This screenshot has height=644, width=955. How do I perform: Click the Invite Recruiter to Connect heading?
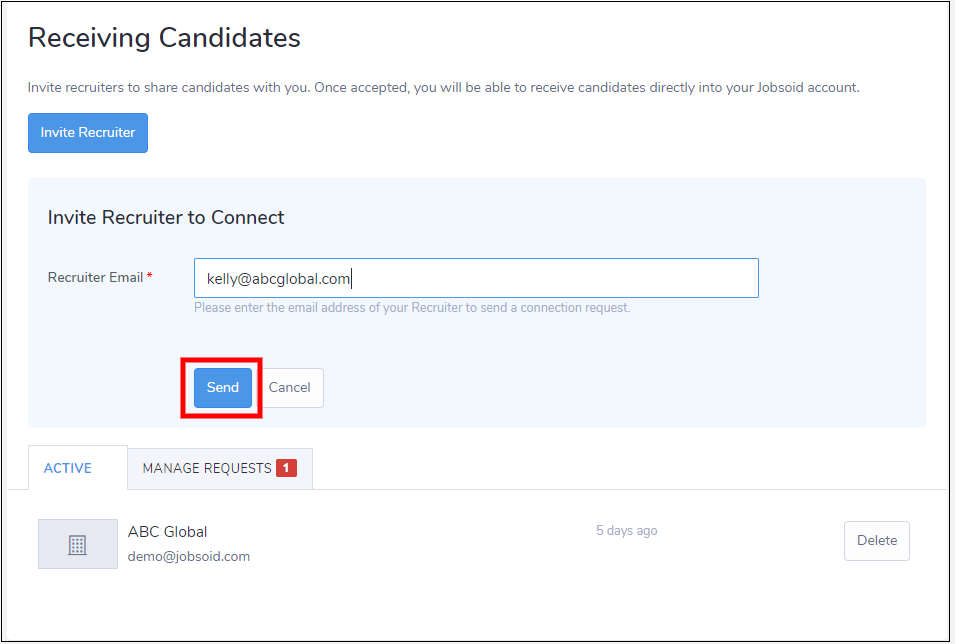tap(166, 217)
